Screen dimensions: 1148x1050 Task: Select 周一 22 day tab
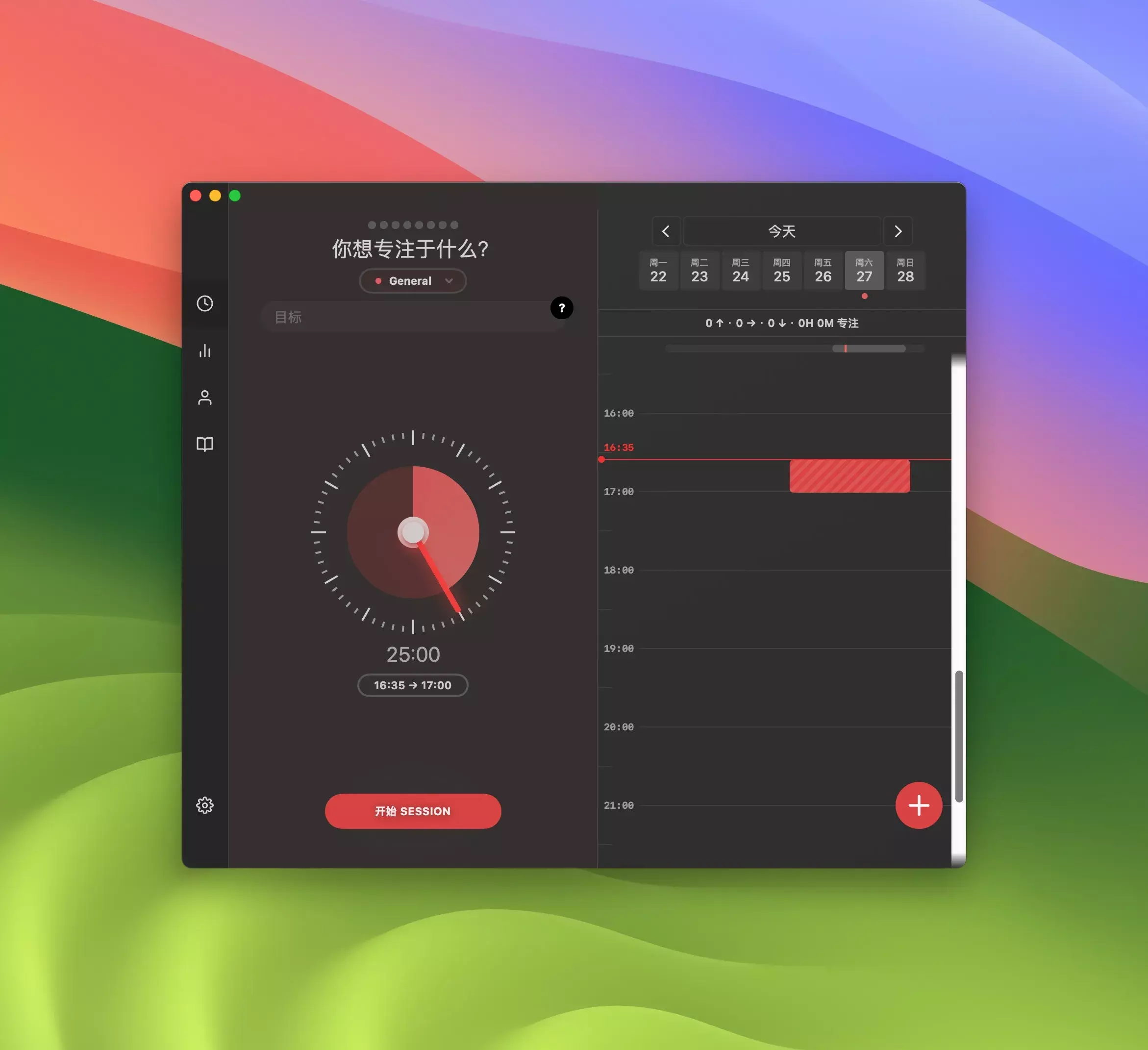pos(658,271)
